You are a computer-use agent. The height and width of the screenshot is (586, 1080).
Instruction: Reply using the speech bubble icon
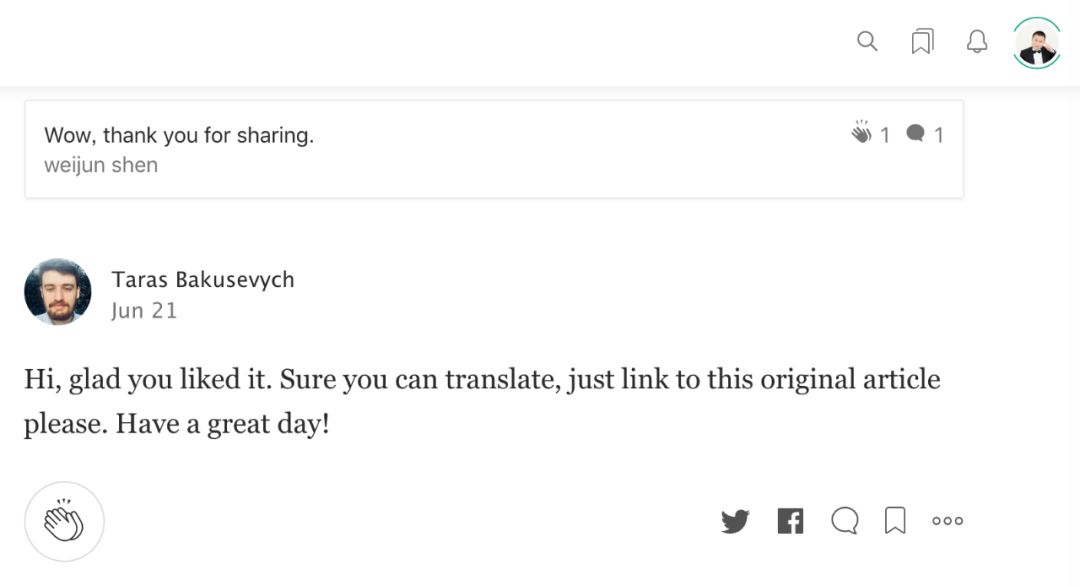pyautogui.click(x=845, y=521)
